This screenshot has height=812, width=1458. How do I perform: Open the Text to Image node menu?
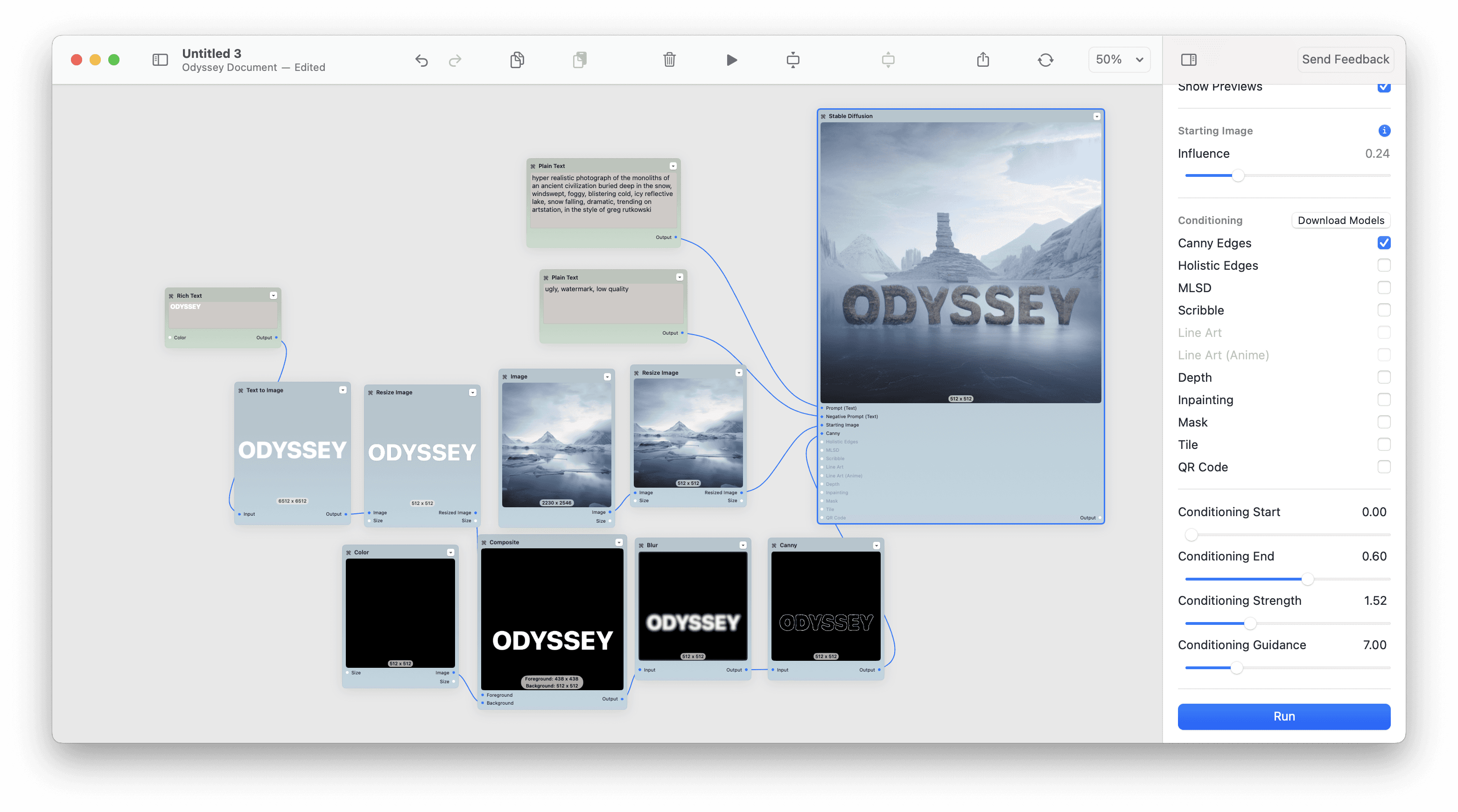click(x=343, y=390)
